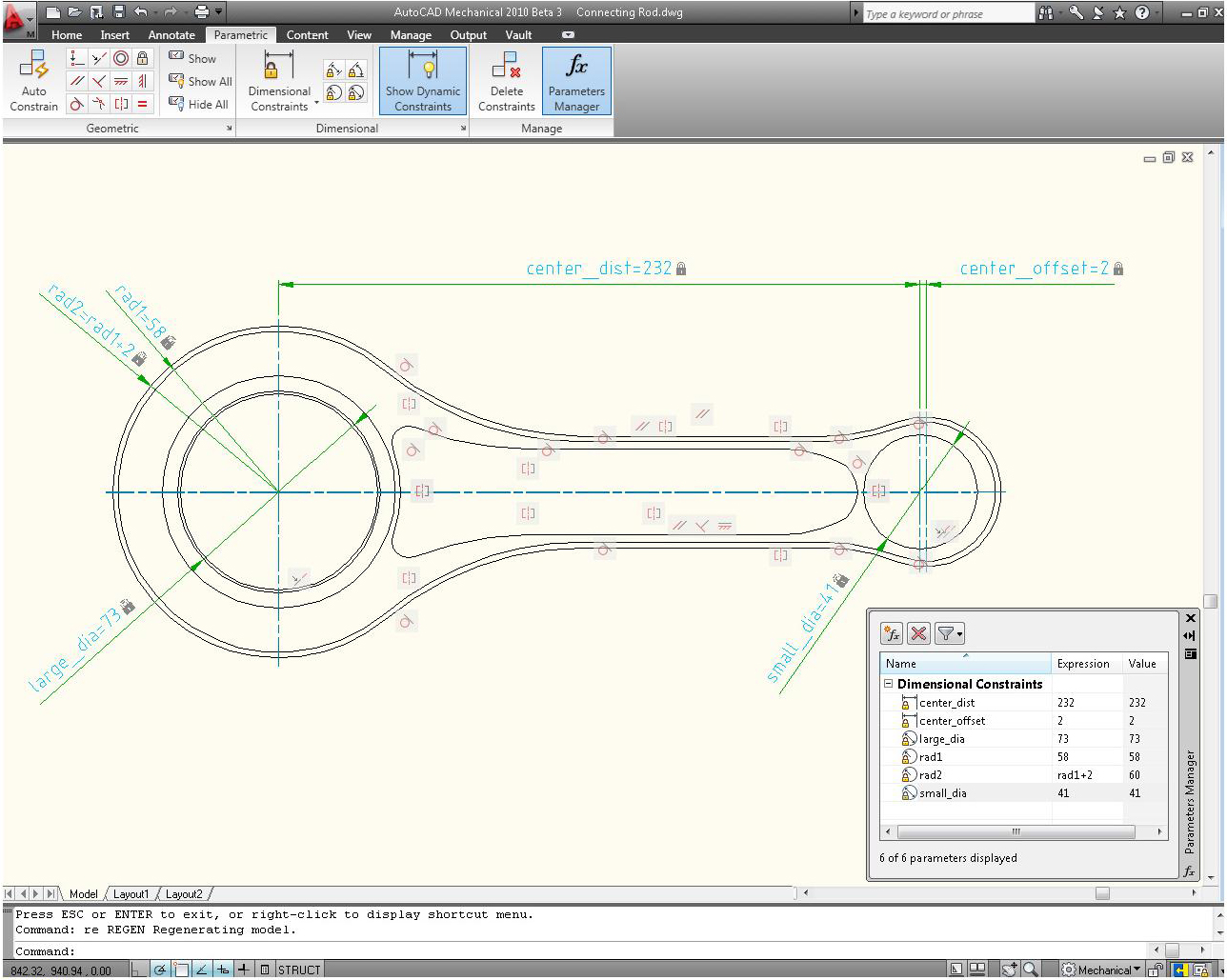
Task: Add a Radial dimensional constraint
Action: pos(333,92)
